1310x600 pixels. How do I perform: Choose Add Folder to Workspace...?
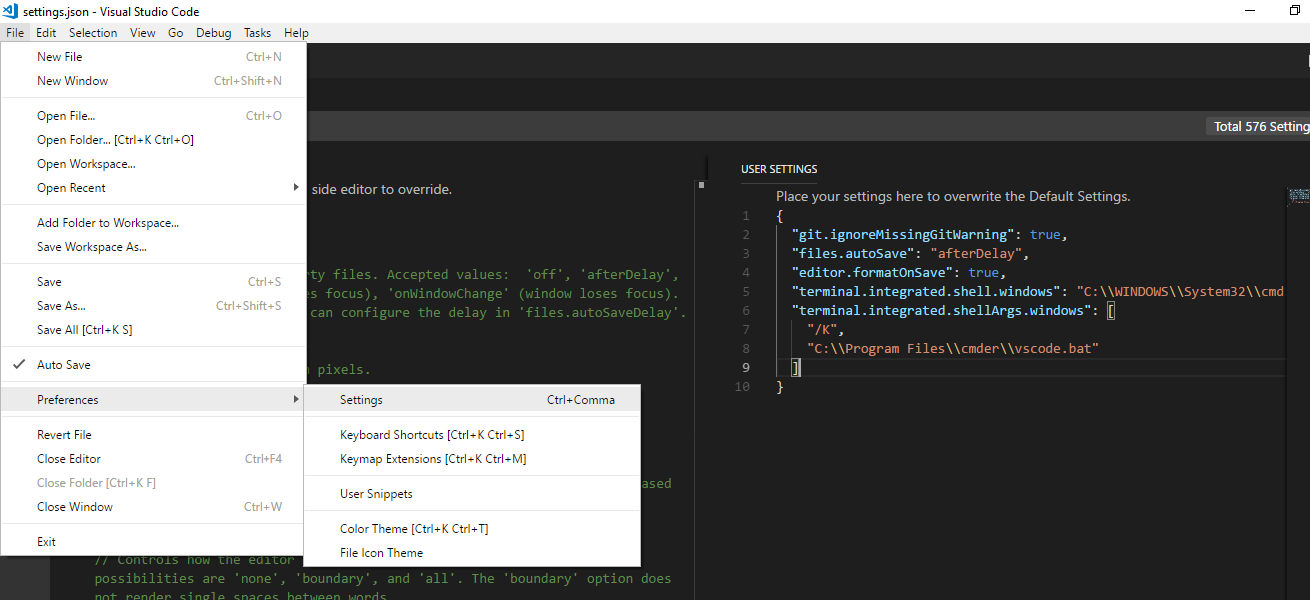point(153,223)
